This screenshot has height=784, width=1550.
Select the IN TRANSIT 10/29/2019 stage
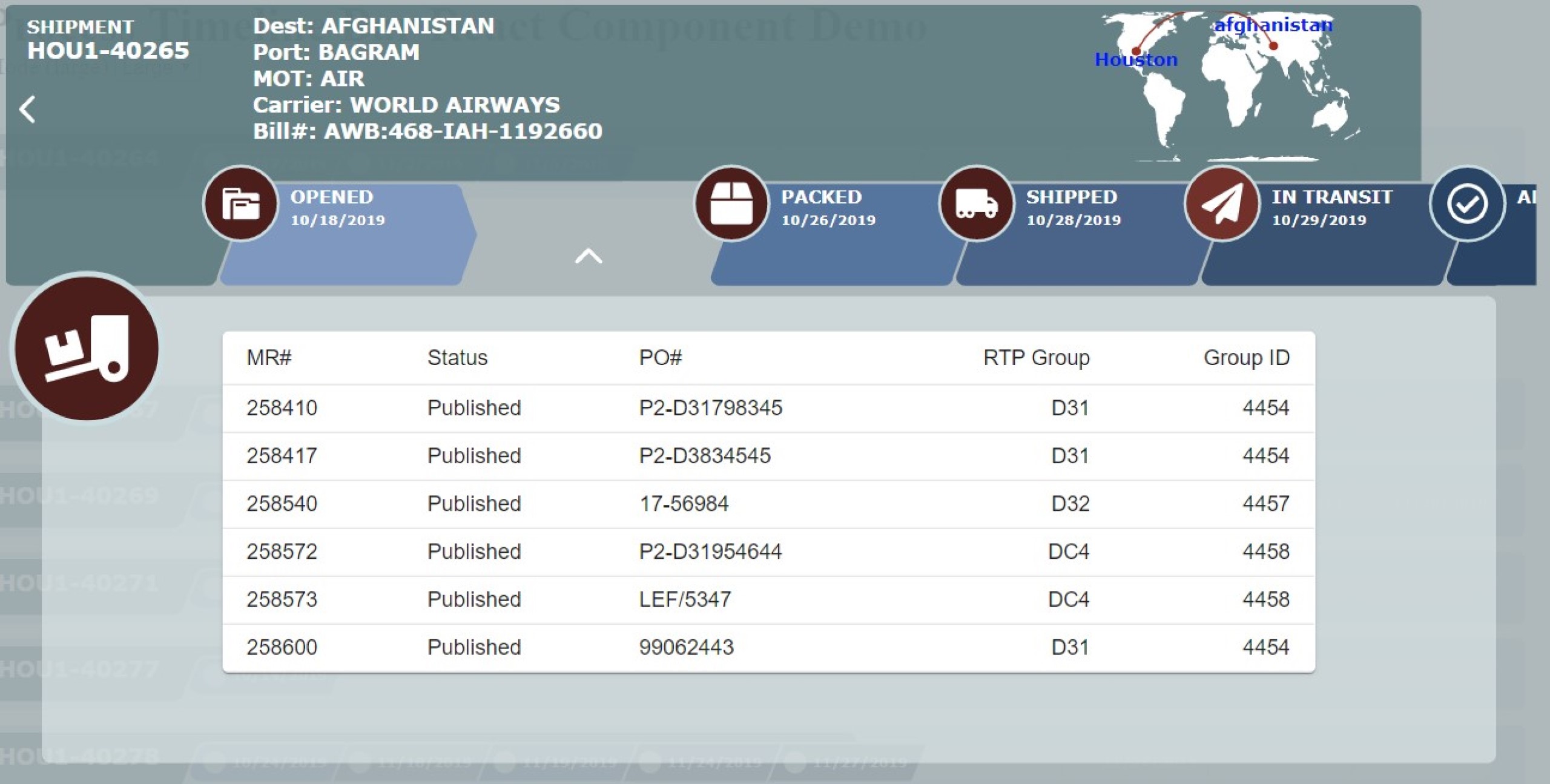point(1332,209)
